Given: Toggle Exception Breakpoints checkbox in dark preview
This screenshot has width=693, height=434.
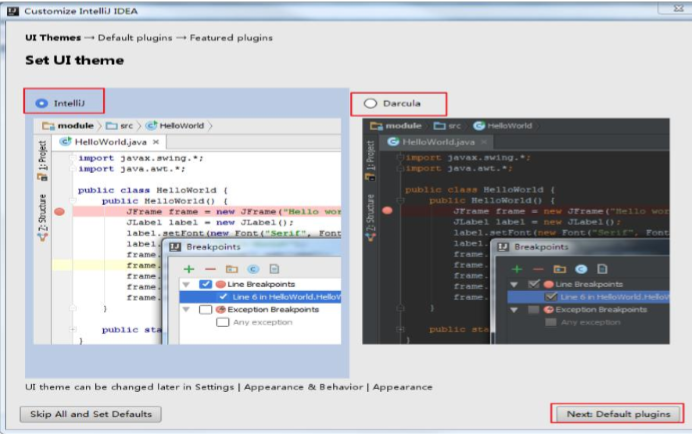Looking at the screenshot, I should click(x=534, y=309).
